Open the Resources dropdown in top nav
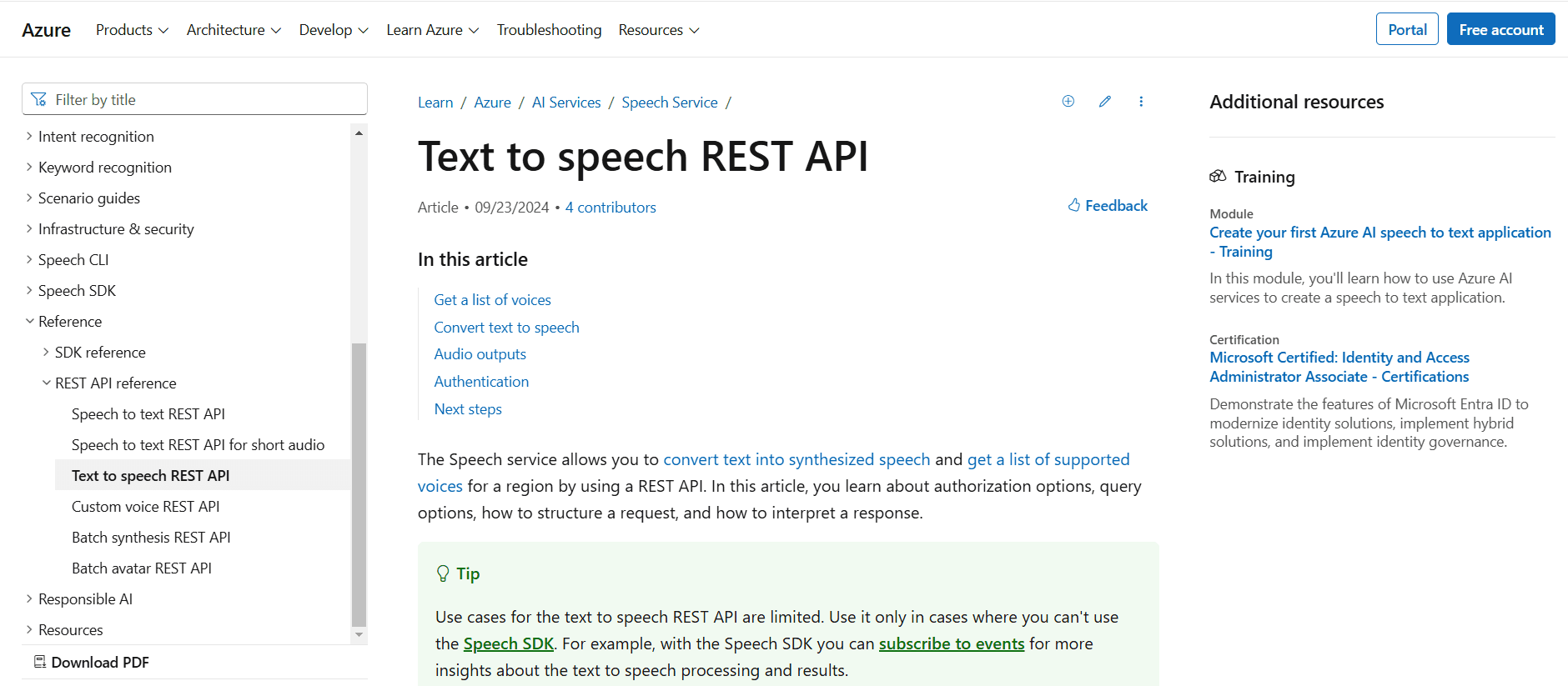 [658, 30]
